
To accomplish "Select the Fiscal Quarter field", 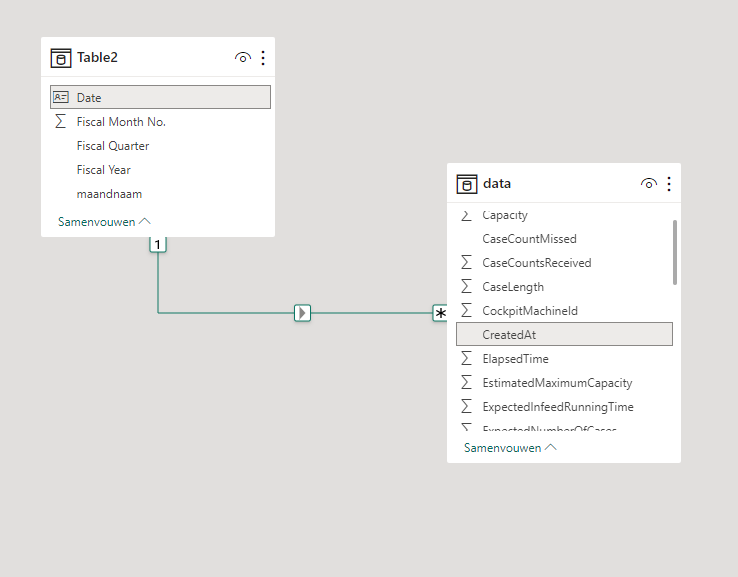I will pyautogui.click(x=160, y=145).
